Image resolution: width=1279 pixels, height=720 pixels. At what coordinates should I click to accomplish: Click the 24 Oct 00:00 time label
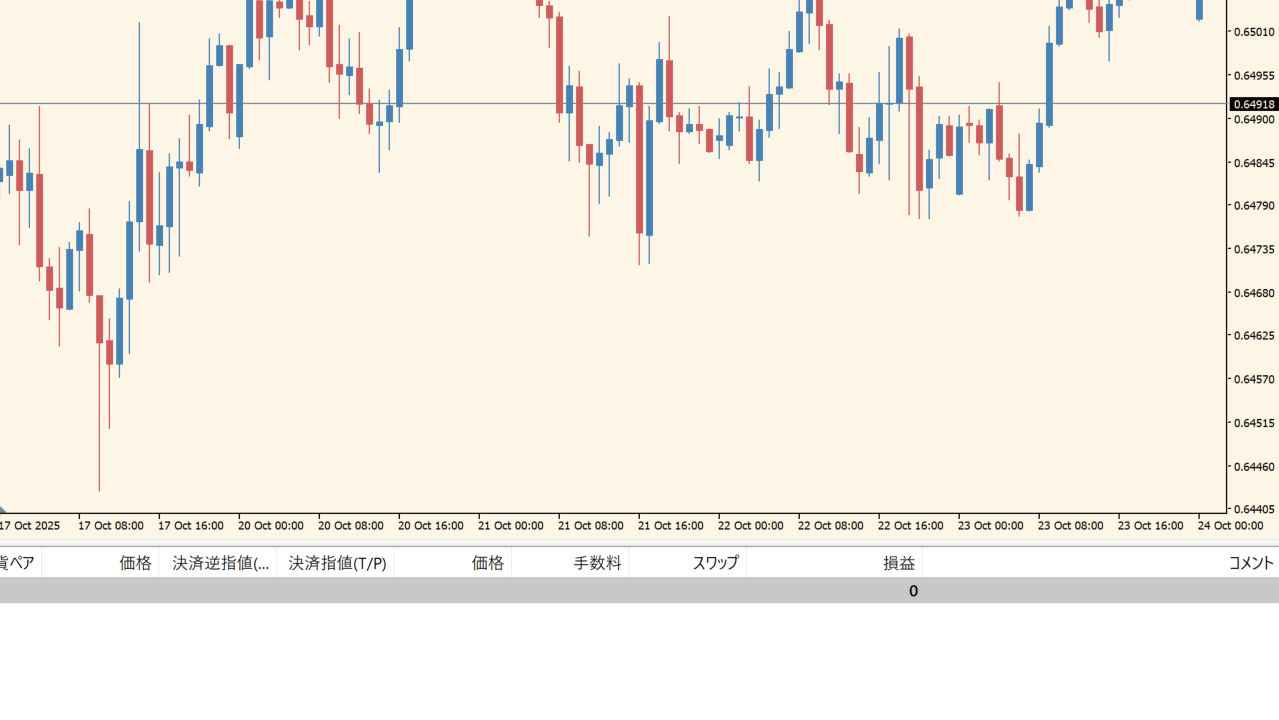point(1230,526)
